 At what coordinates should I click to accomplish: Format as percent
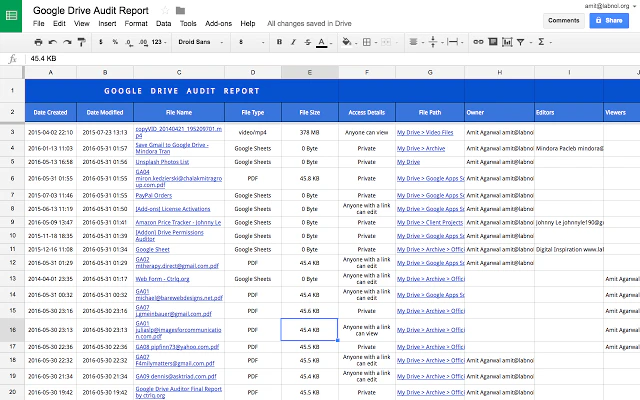(x=115, y=42)
